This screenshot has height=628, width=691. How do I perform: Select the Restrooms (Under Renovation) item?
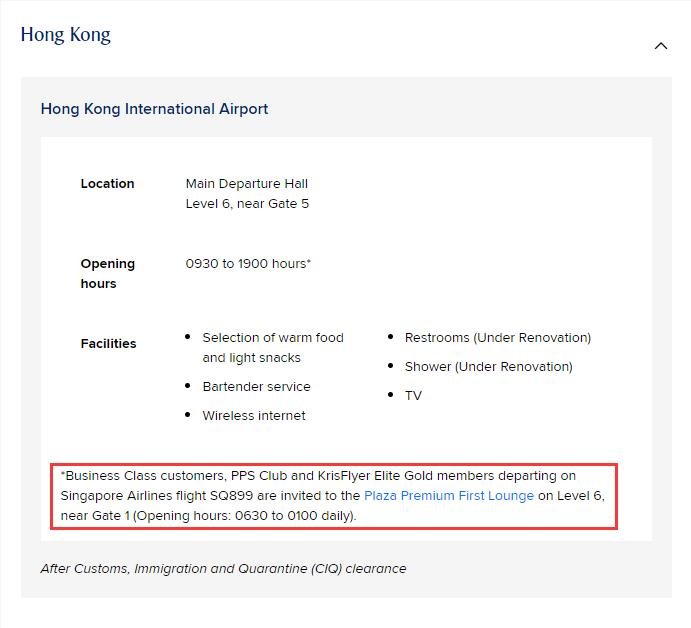[498, 338]
